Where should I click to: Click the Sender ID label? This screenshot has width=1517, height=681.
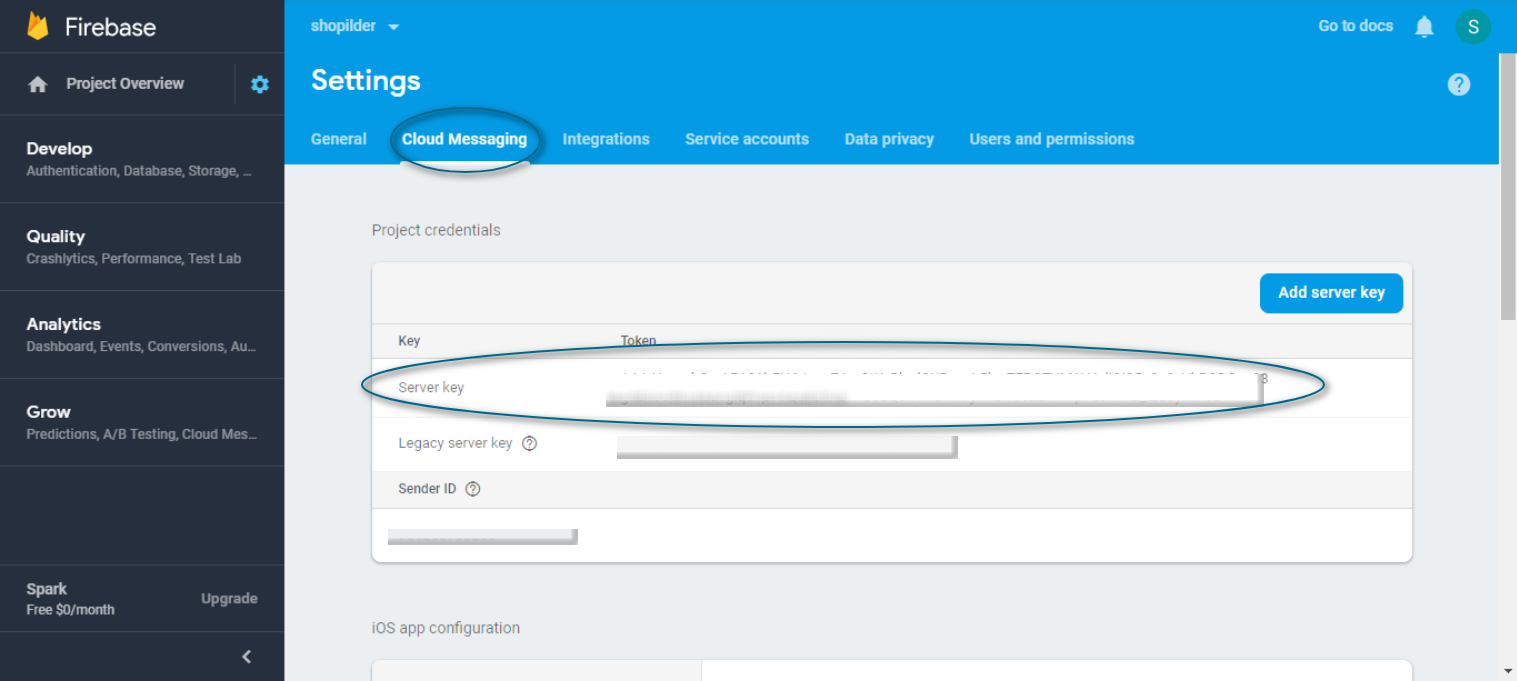427,489
